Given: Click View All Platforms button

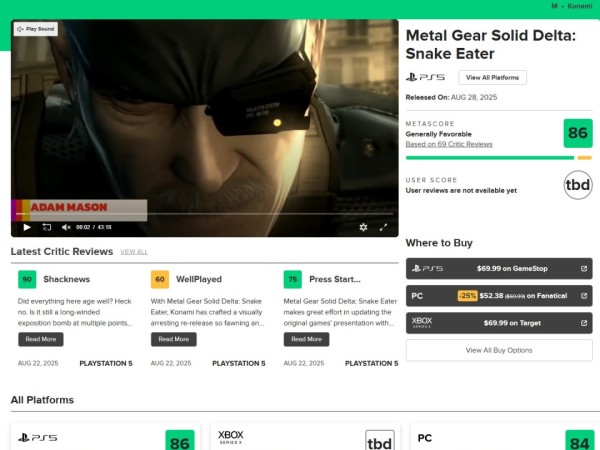Looking at the screenshot, I should 492,78.
